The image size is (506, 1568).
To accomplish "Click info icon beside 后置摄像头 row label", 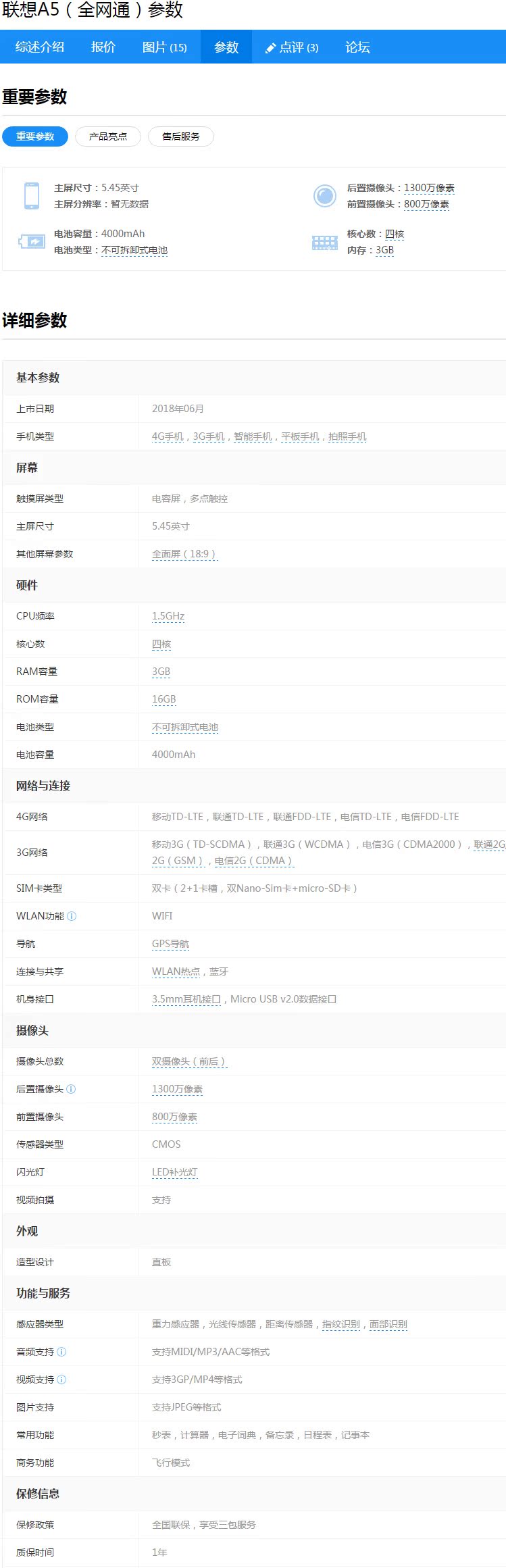I will click(71, 1089).
